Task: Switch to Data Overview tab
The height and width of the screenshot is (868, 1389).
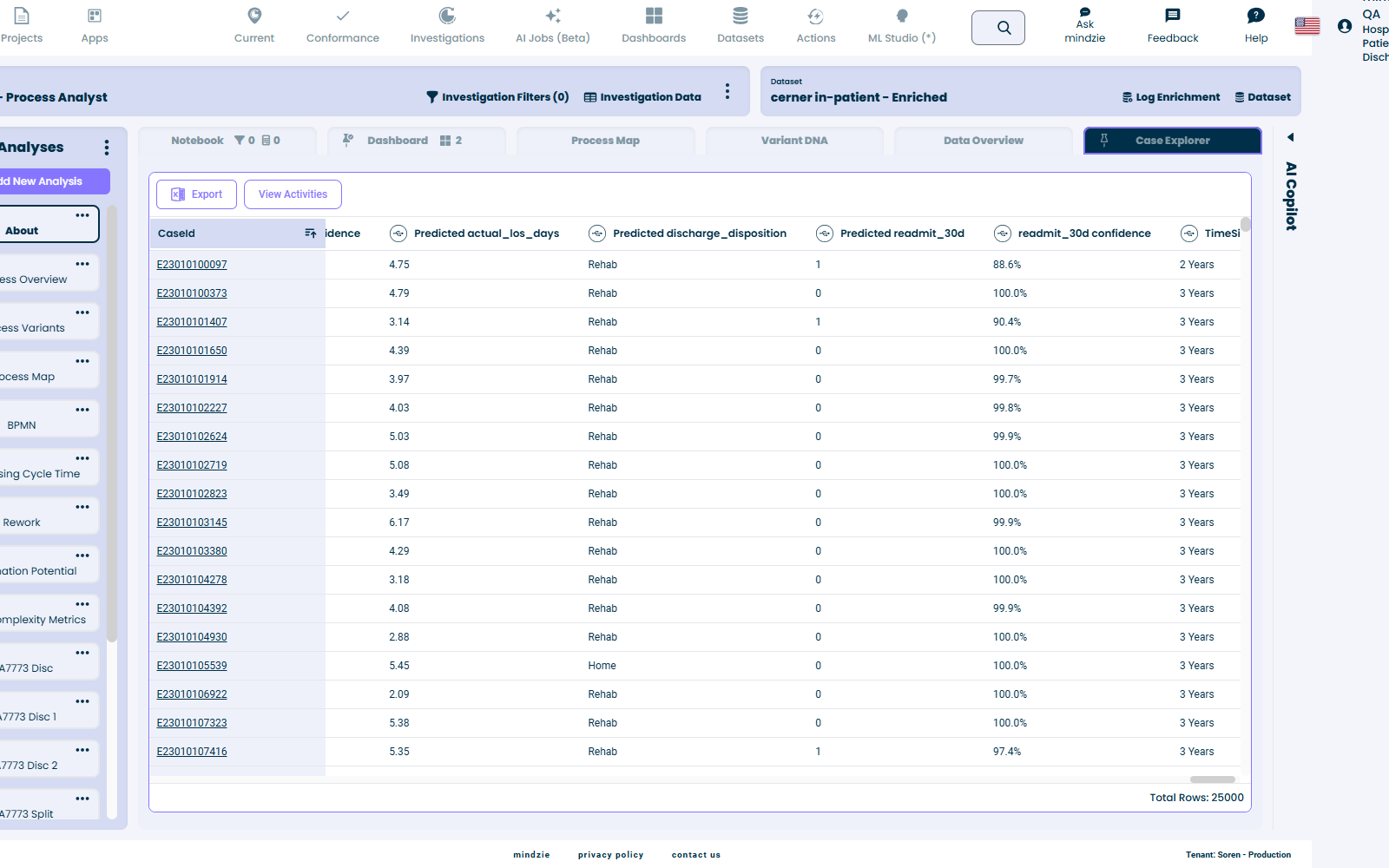Action: coord(984,141)
